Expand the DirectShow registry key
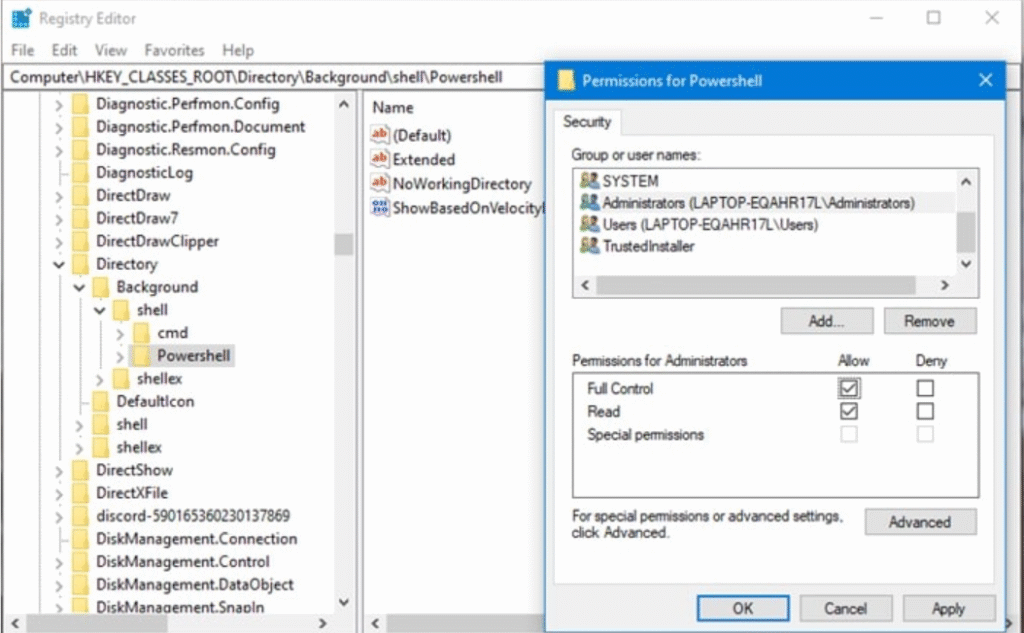Image resolution: width=1024 pixels, height=633 pixels. tap(59, 470)
